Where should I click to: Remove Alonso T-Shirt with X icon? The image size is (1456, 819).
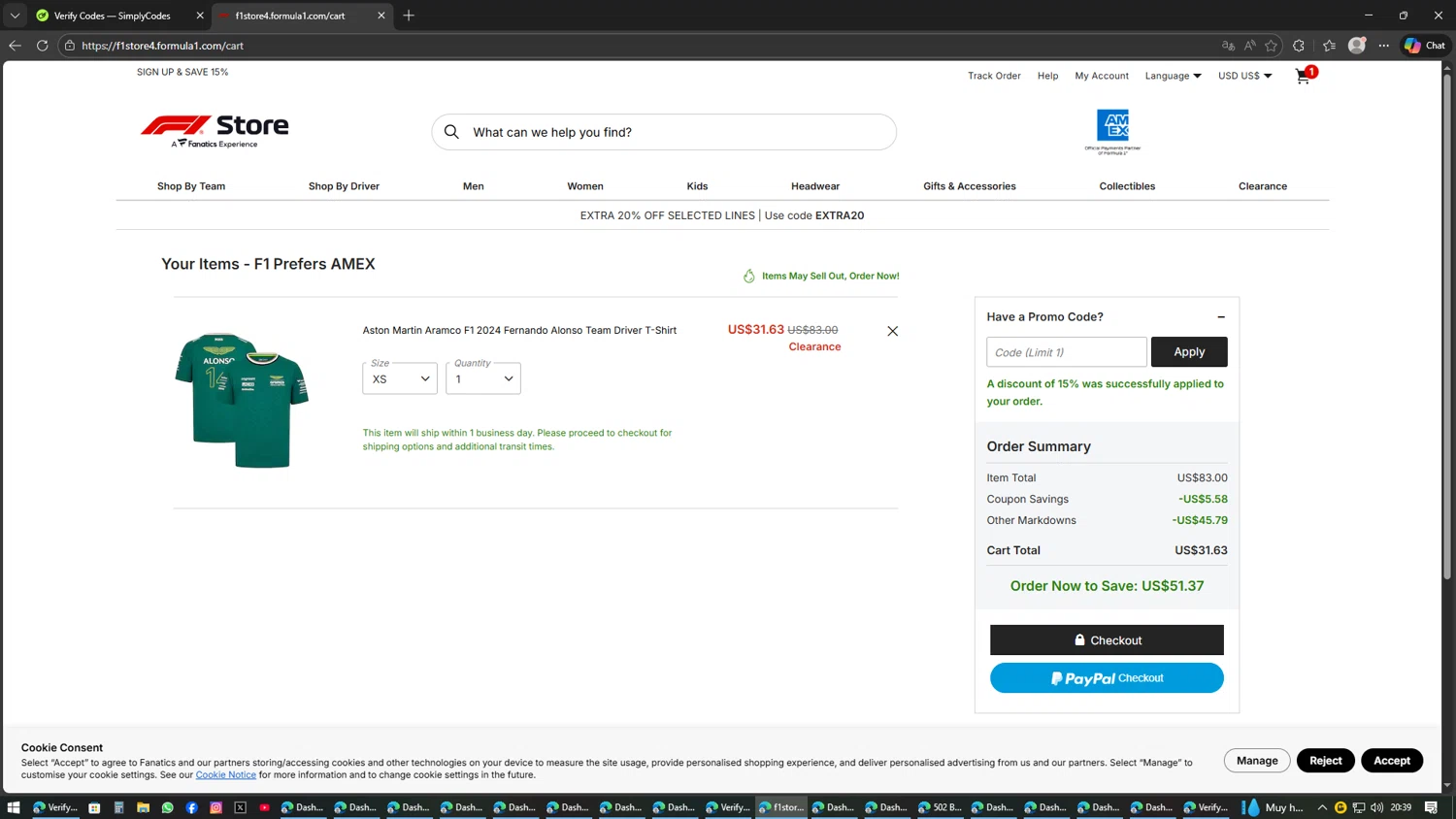tap(892, 331)
